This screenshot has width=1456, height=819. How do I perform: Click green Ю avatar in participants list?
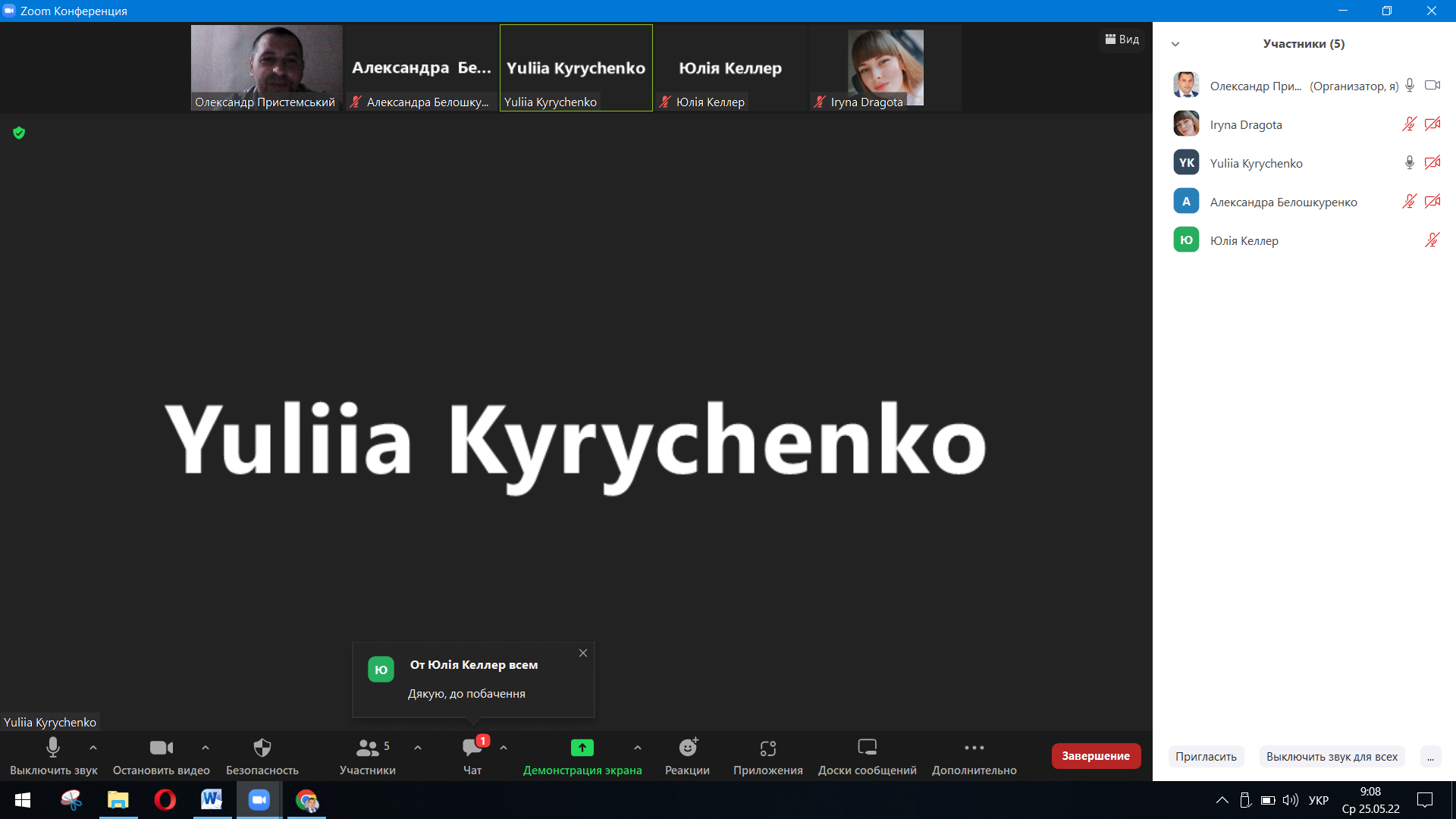click(x=1186, y=240)
